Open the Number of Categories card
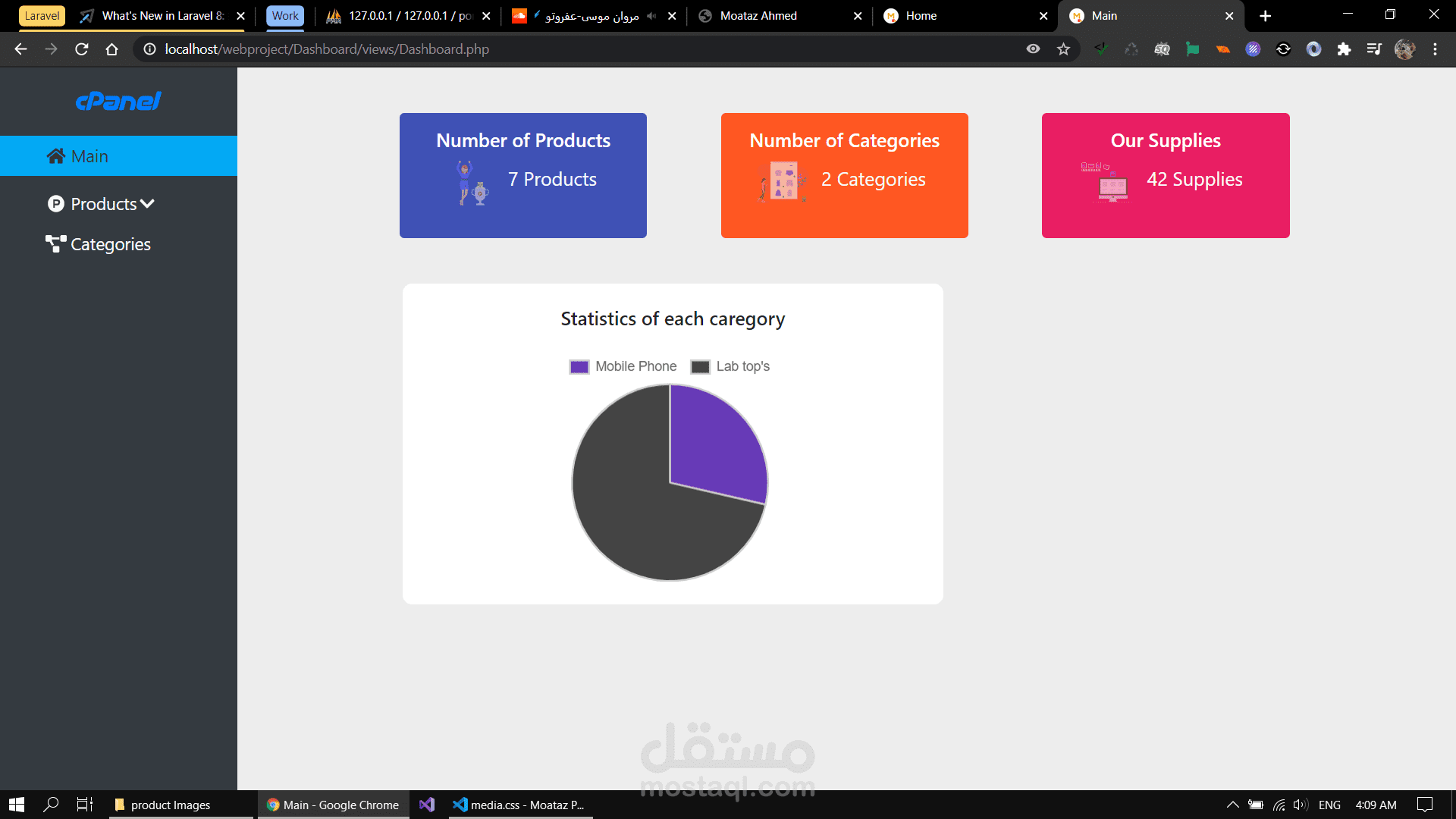 coord(844,175)
